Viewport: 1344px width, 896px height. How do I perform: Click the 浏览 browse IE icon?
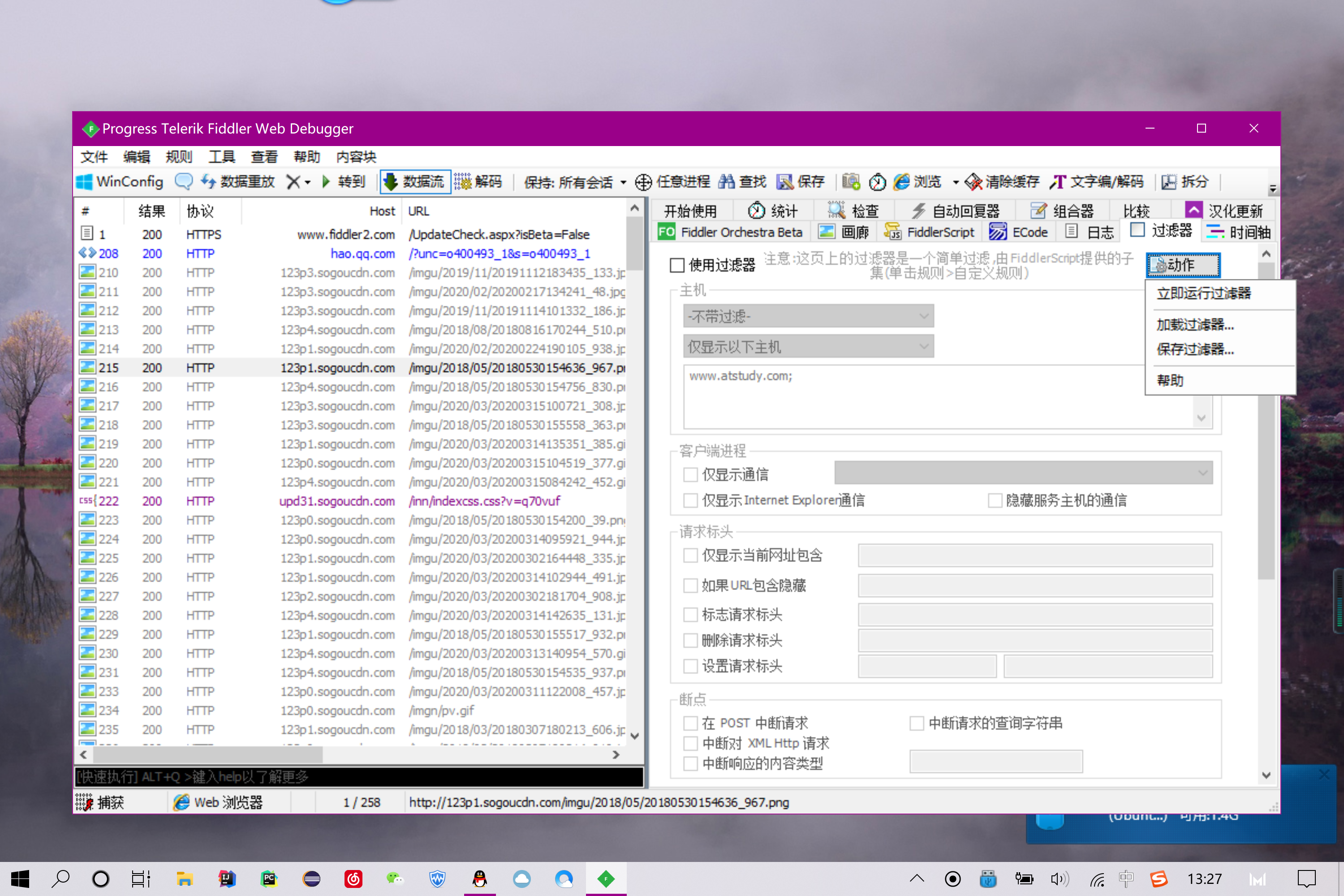[x=902, y=182]
